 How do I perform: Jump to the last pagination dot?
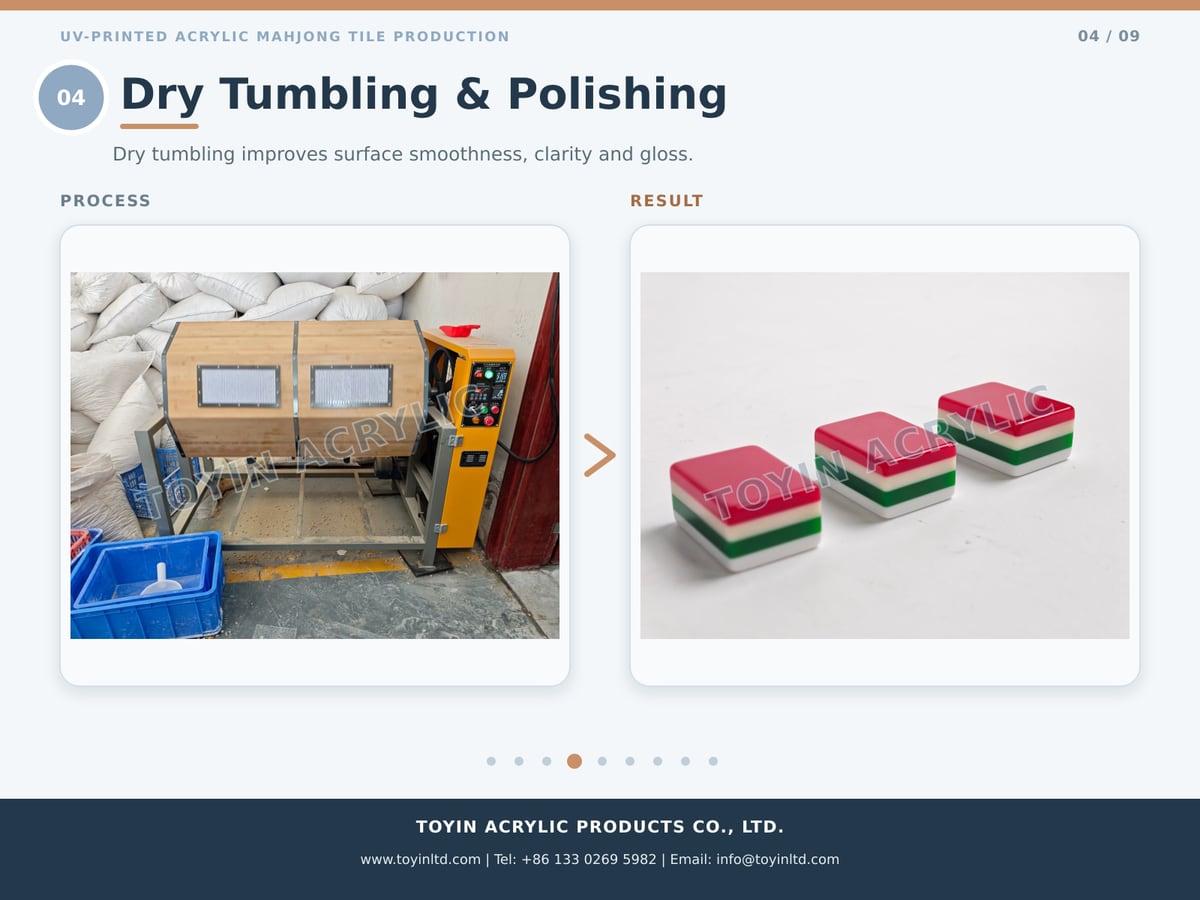pos(713,761)
